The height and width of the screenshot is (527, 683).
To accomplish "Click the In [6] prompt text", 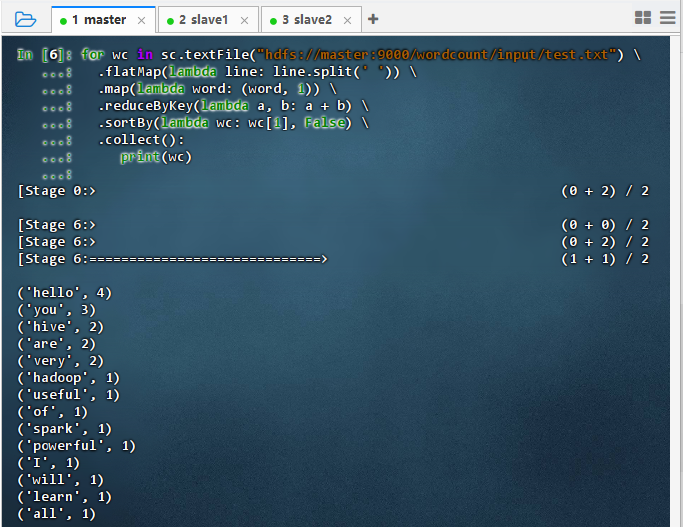I will pyautogui.click(x=45, y=55).
